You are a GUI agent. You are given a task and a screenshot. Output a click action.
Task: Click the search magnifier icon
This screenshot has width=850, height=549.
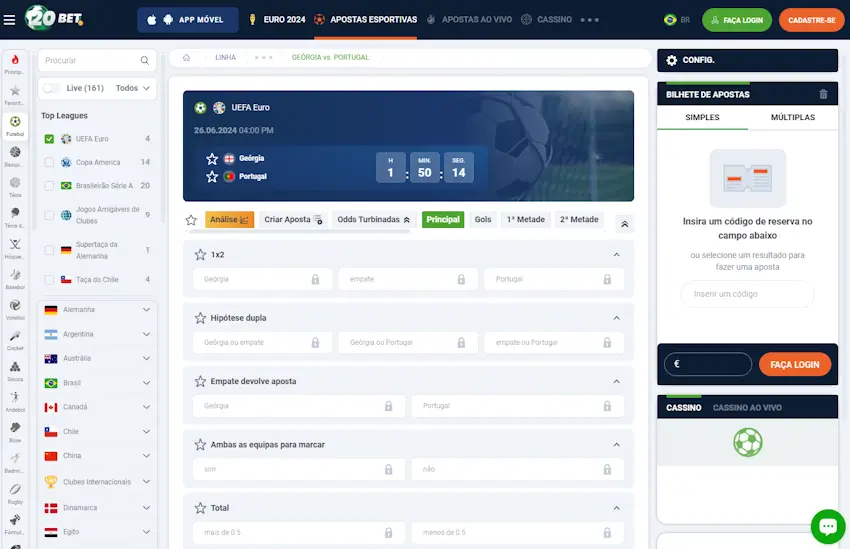pos(145,60)
